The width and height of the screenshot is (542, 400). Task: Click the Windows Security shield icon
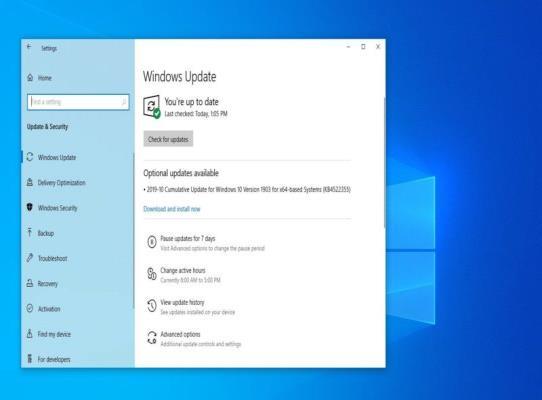(30, 207)
